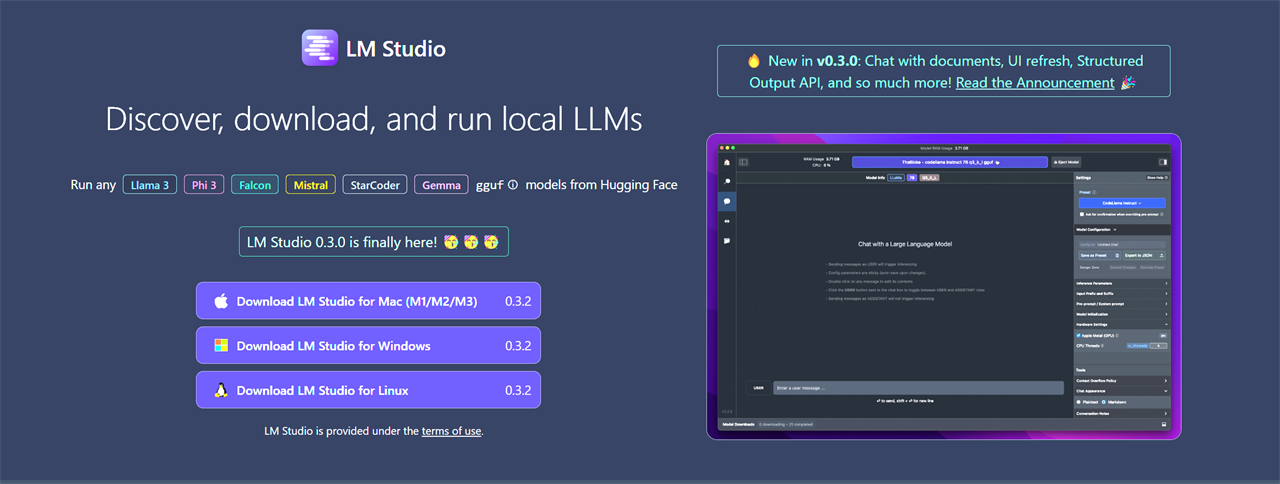Toggle the Apple Metal (GPU) checkbox
The width and height of the screenshot is (1280, 484).
1079,335
